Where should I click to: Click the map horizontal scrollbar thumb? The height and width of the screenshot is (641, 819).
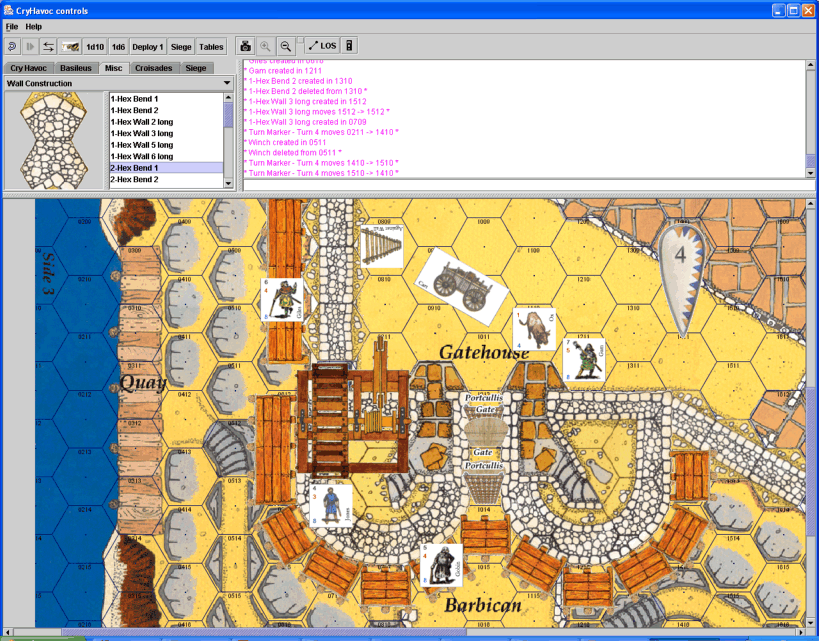coord(264,633)
